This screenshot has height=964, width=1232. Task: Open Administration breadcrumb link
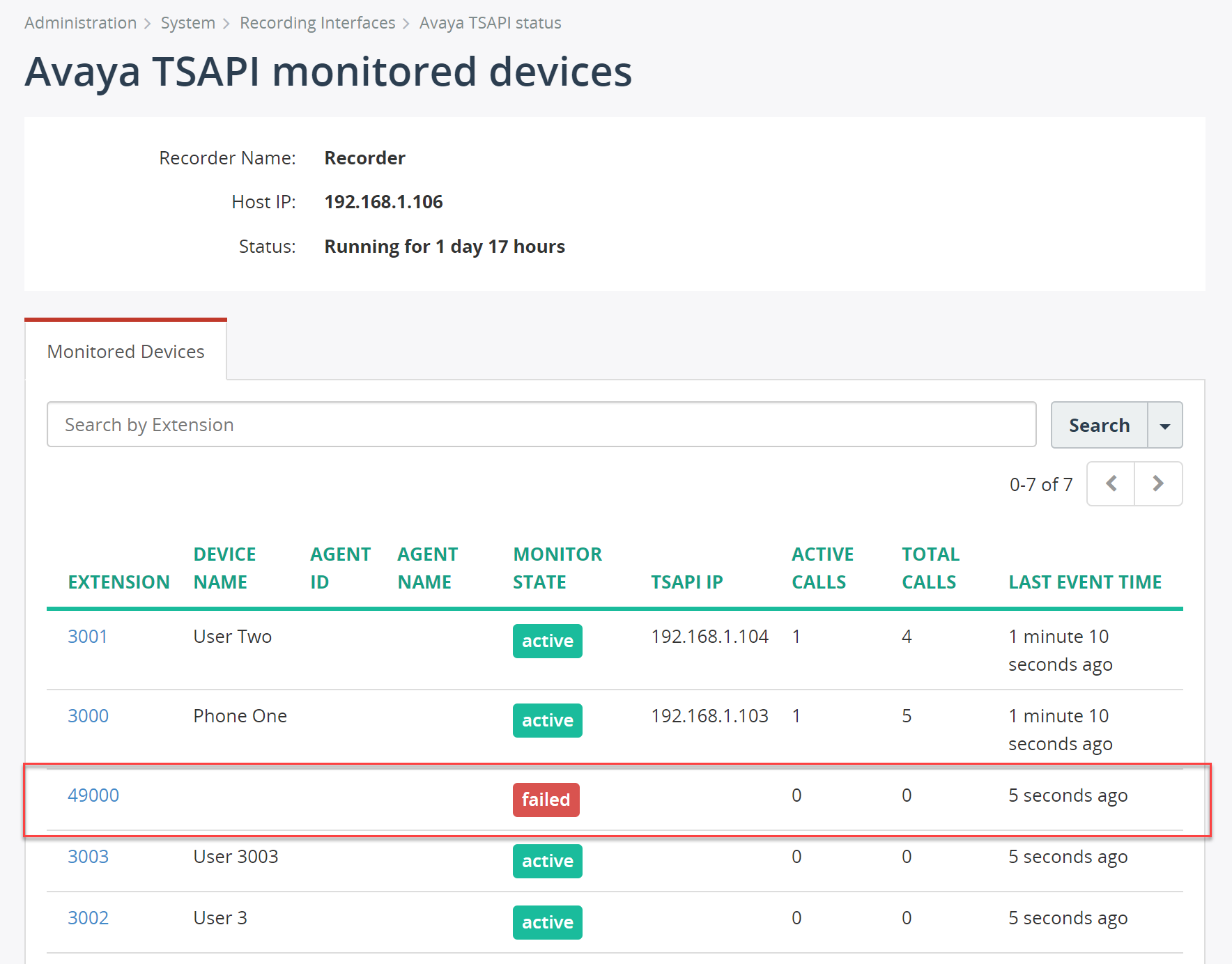click(x=81, y=23)
